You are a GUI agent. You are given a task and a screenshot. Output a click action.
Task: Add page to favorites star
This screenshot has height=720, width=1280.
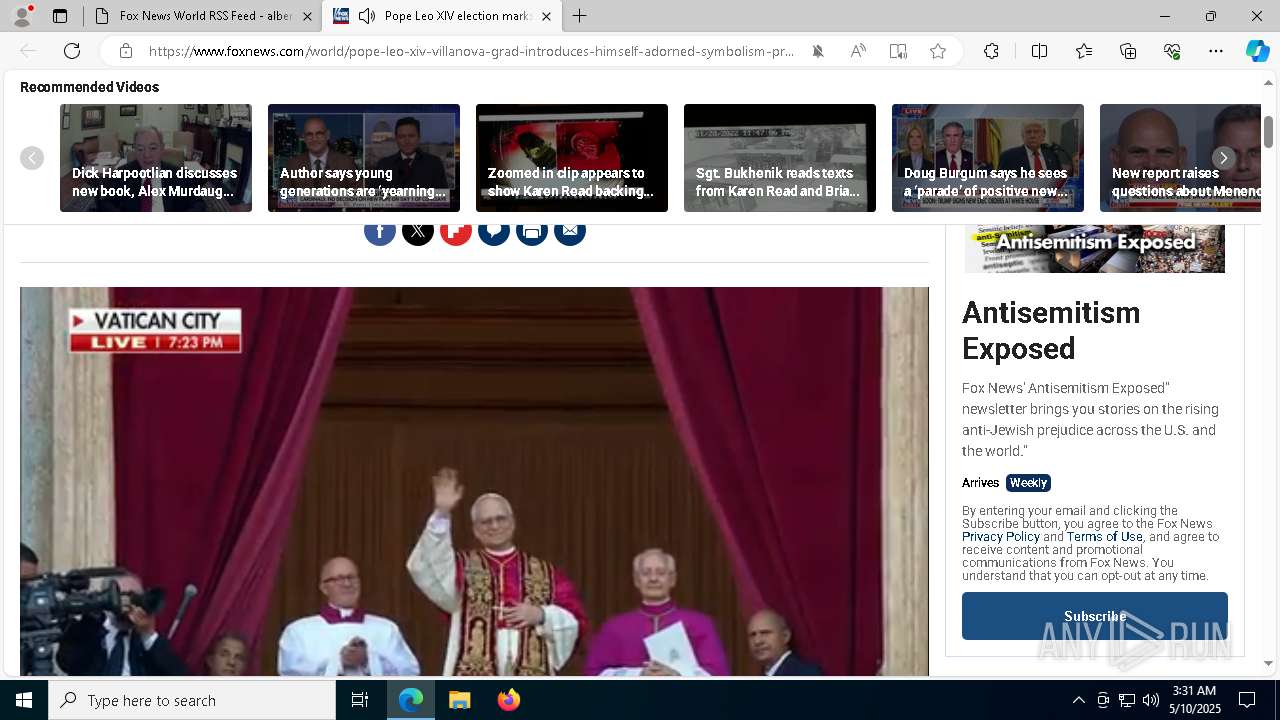(938, 51)
